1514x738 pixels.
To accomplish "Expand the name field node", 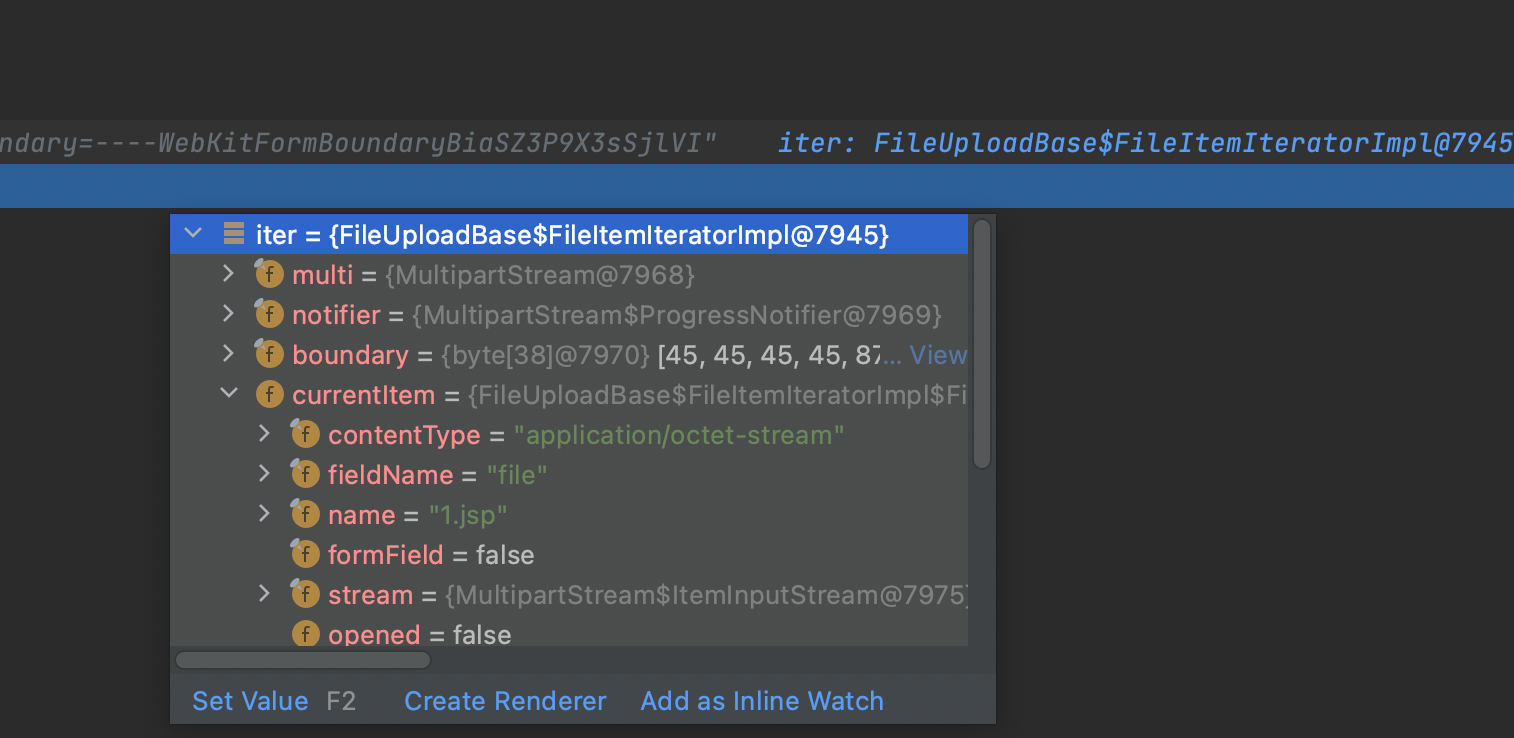I will pyautogui.click(x=264, y=514).
